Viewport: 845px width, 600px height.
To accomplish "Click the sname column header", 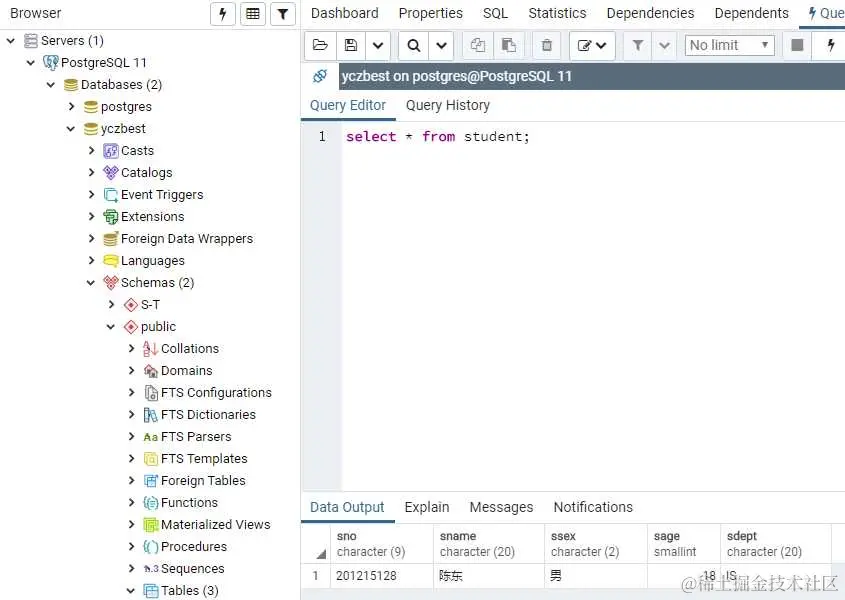I will pyautogui.click(x=489, y=544).
